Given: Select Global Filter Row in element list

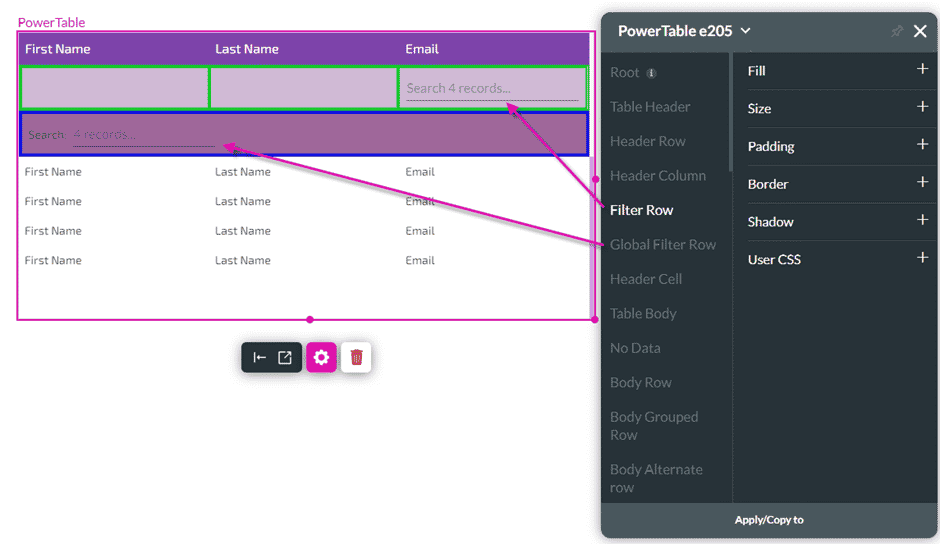Looking at the screenshot, I should click(x=663, y=244).
